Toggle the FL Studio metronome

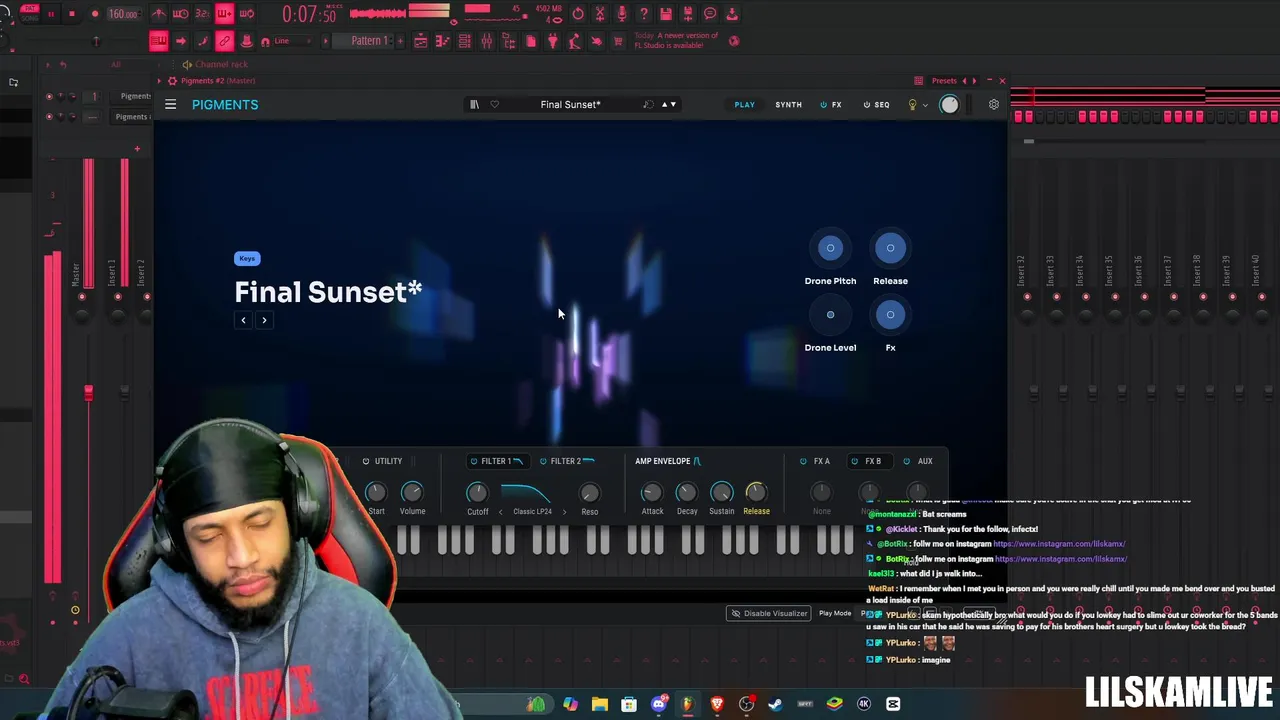pyautogui.click(x=158, y=14)
